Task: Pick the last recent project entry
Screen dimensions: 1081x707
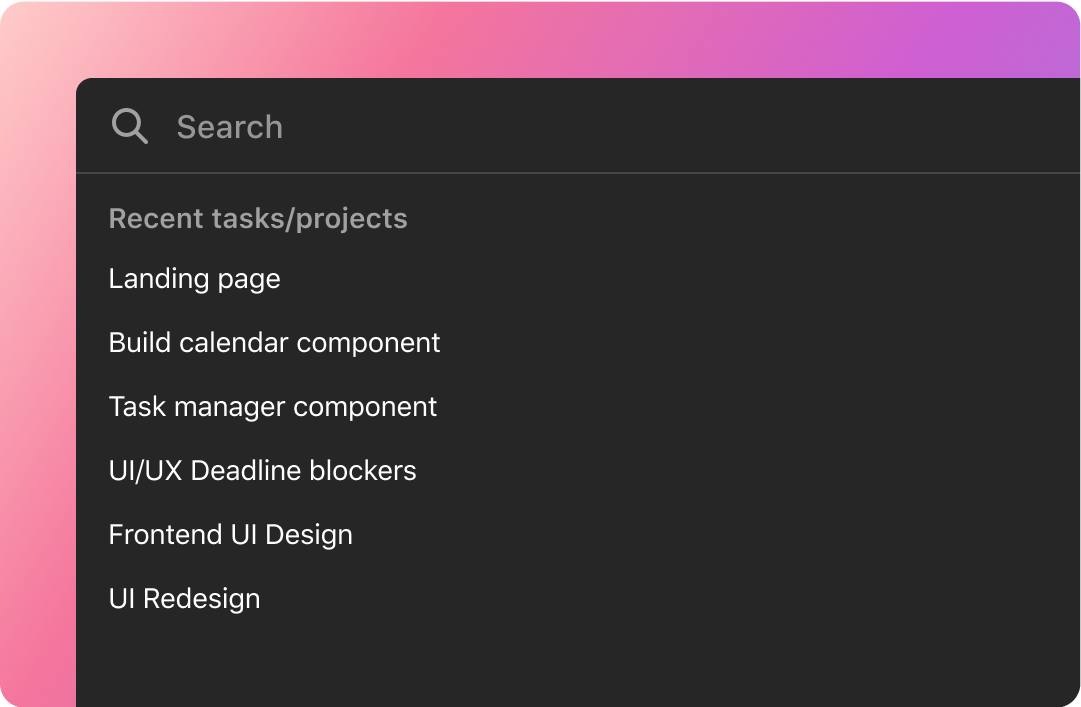Action: pos(184,599)
